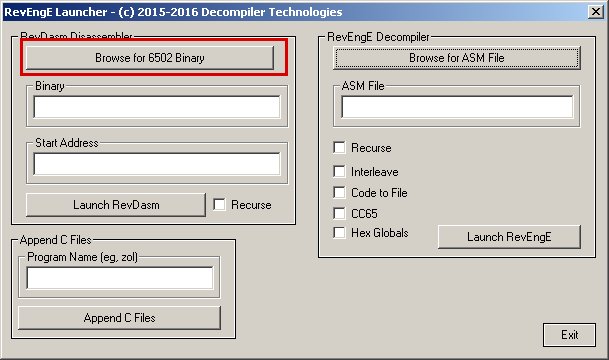Screen dimensions: 609x360
Task: Toggle the Interleave checkbox
Action: tap(339, 171)
